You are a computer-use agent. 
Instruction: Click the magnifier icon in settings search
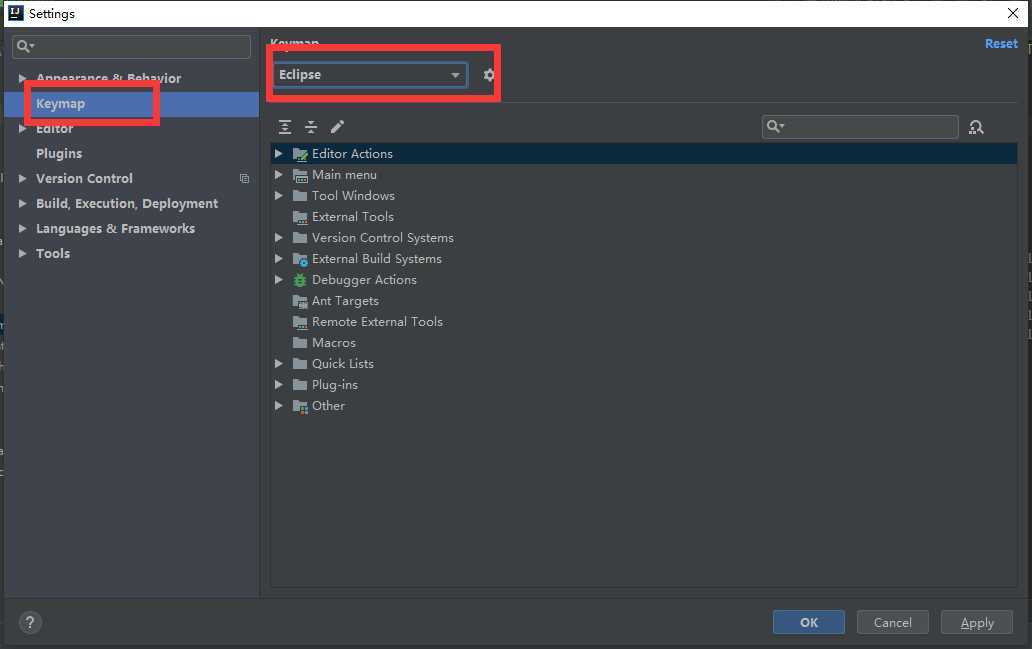[25, 46]
